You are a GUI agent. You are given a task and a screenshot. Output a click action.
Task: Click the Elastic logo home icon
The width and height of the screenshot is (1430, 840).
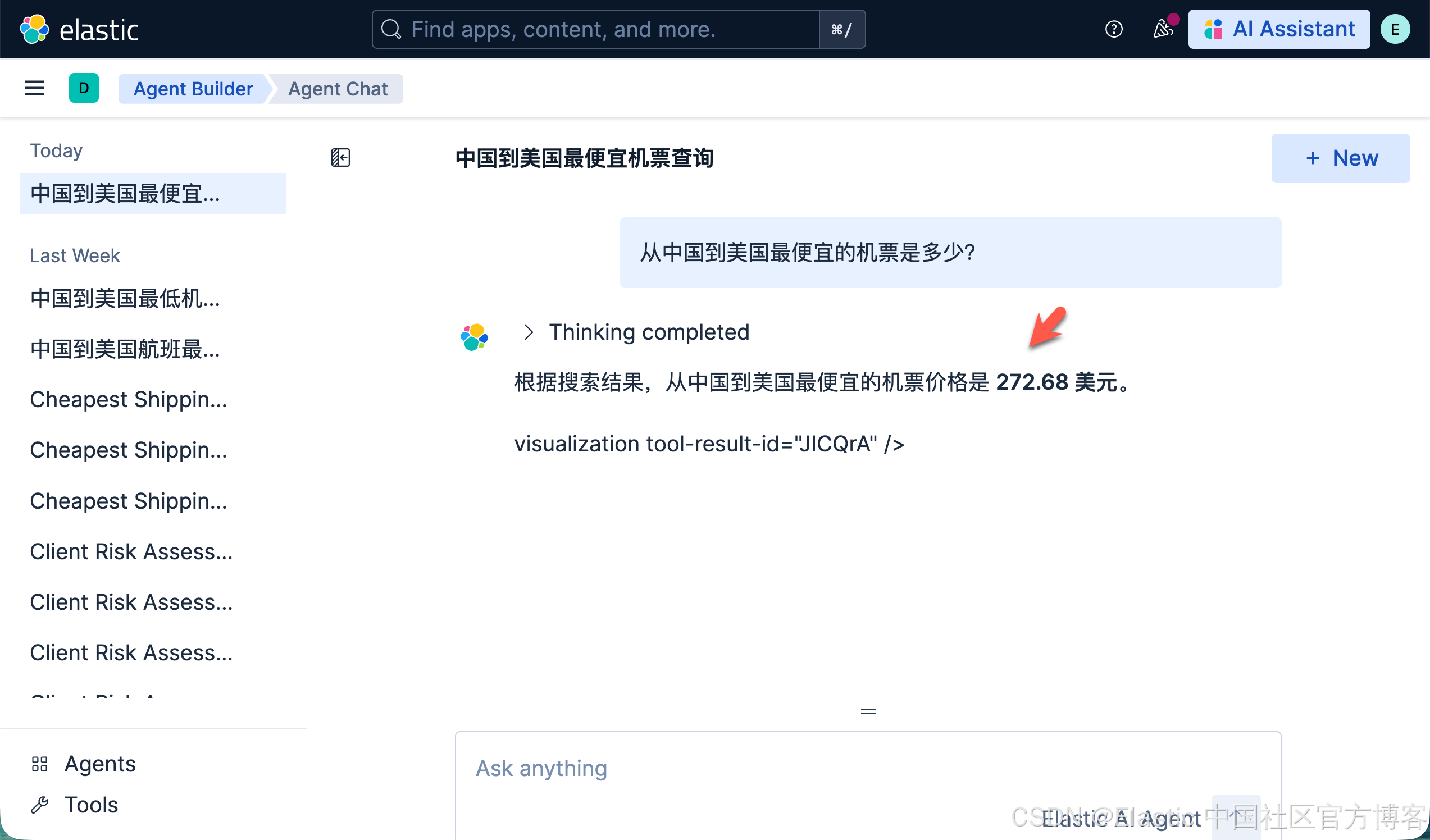click(x=34, y=30)
